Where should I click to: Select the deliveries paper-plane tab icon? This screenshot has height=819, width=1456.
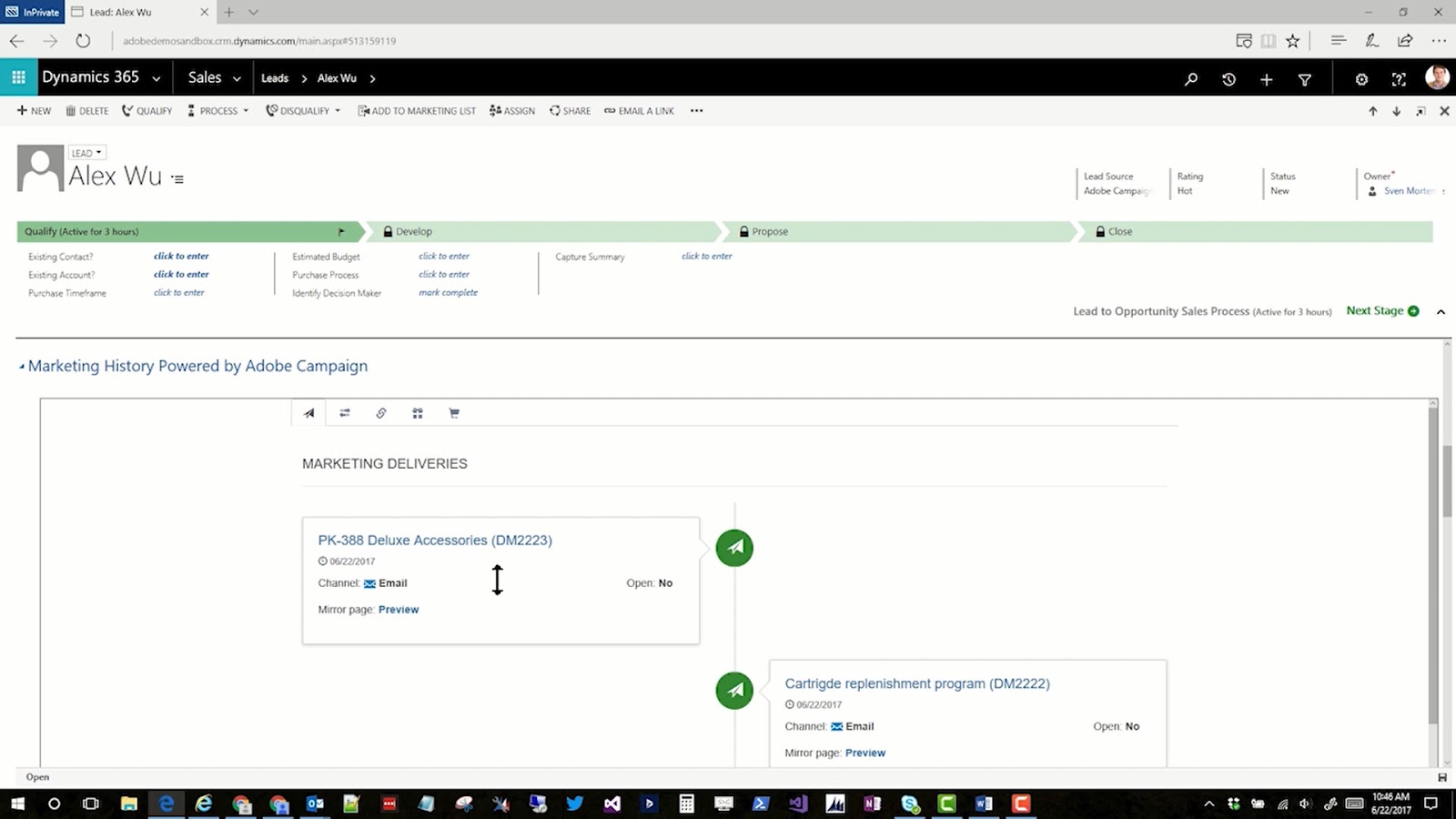309,413
